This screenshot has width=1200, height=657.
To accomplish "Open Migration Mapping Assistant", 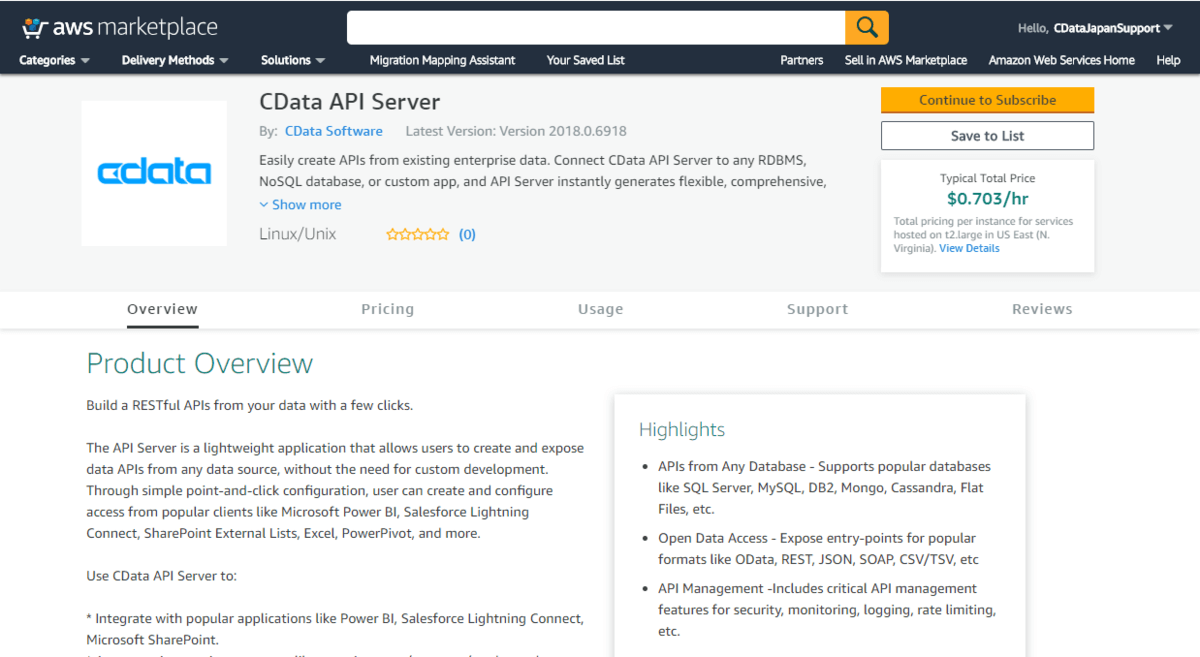I will pos(442,60).
